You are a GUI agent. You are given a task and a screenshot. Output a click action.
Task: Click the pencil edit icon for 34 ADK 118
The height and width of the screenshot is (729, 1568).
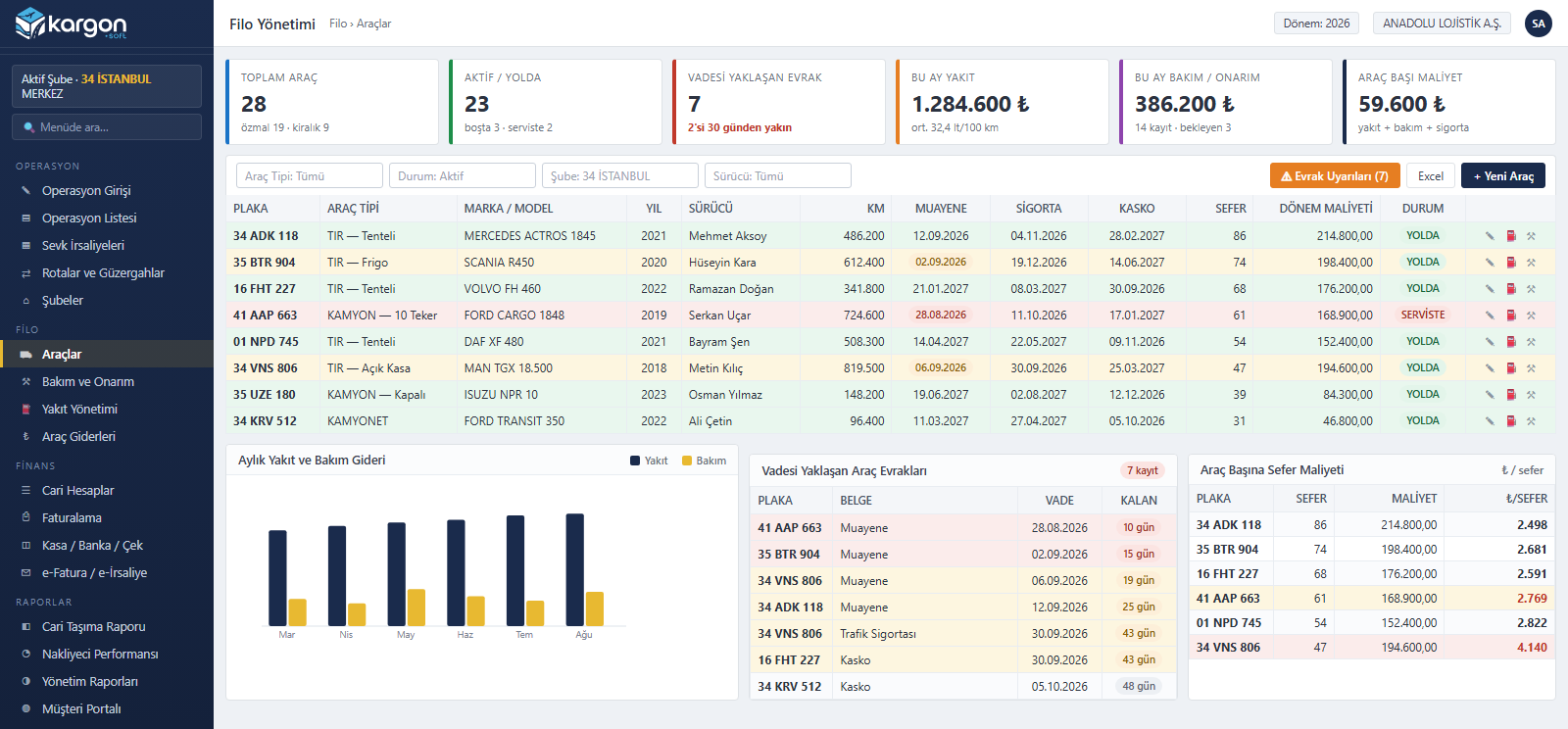pyautogui.click(x=1490, y=236)
